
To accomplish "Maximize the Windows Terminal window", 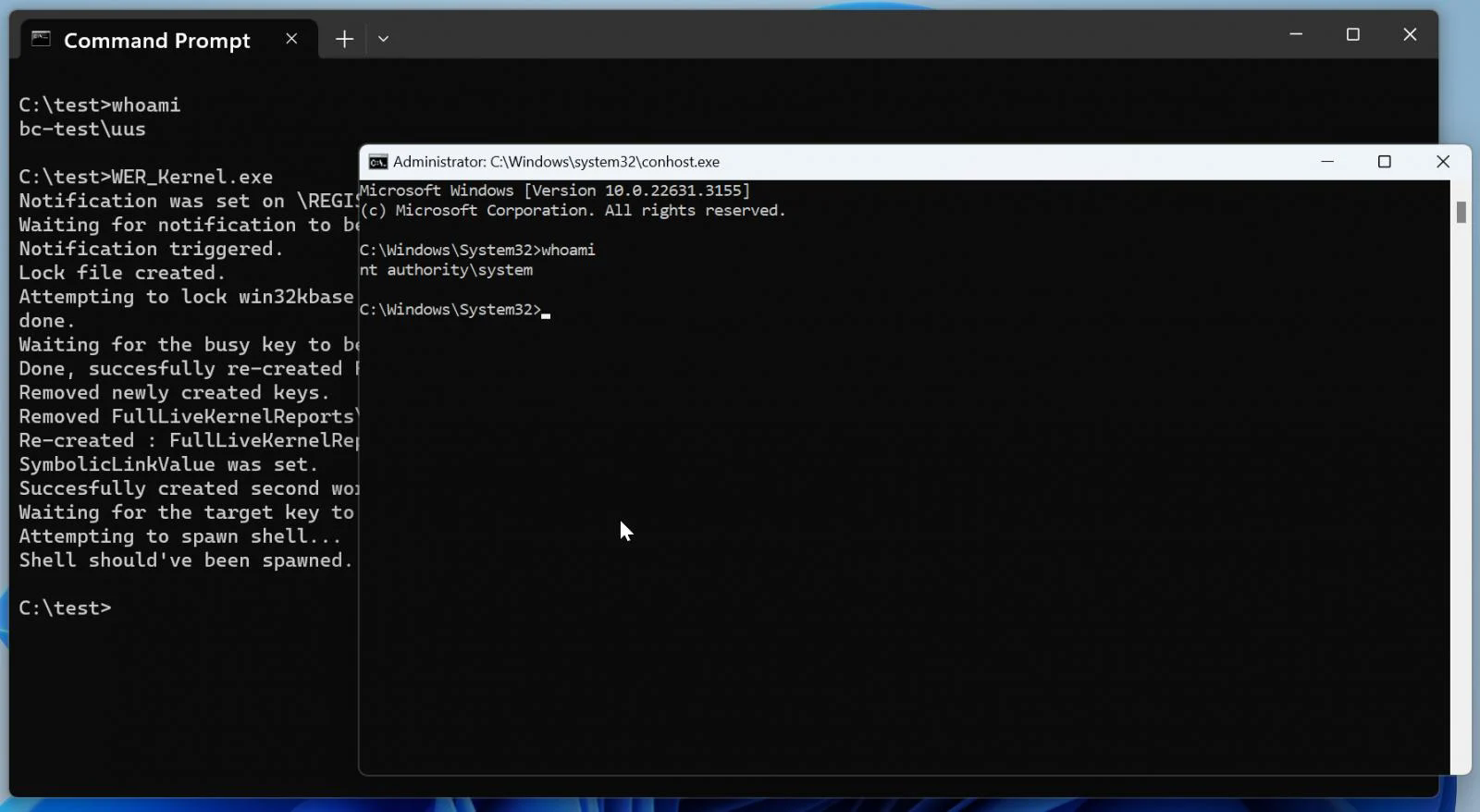I will [x=1352, y=34].
